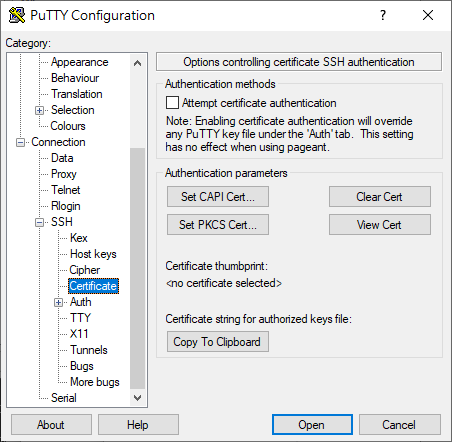452x442 pixels.
Task: Collapse the SSH tree node
Action: click(x=39, y=222)
